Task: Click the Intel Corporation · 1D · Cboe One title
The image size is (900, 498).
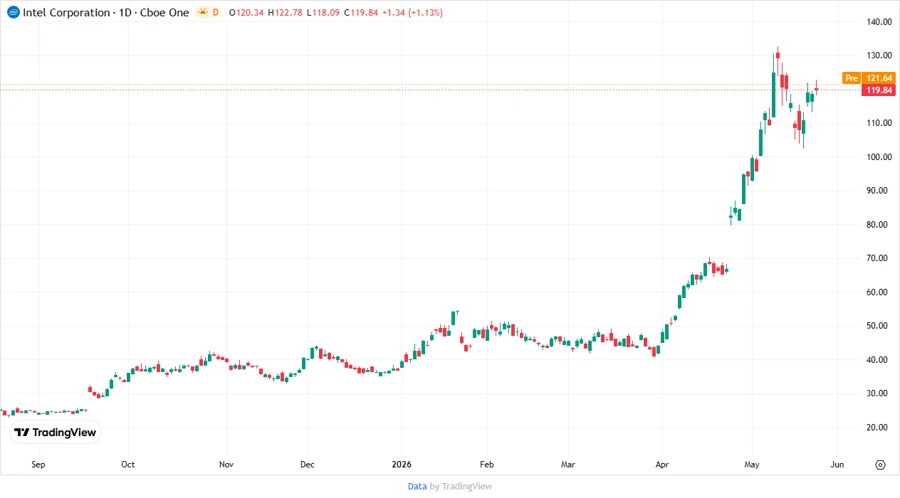Action: (x=106, y=13)
